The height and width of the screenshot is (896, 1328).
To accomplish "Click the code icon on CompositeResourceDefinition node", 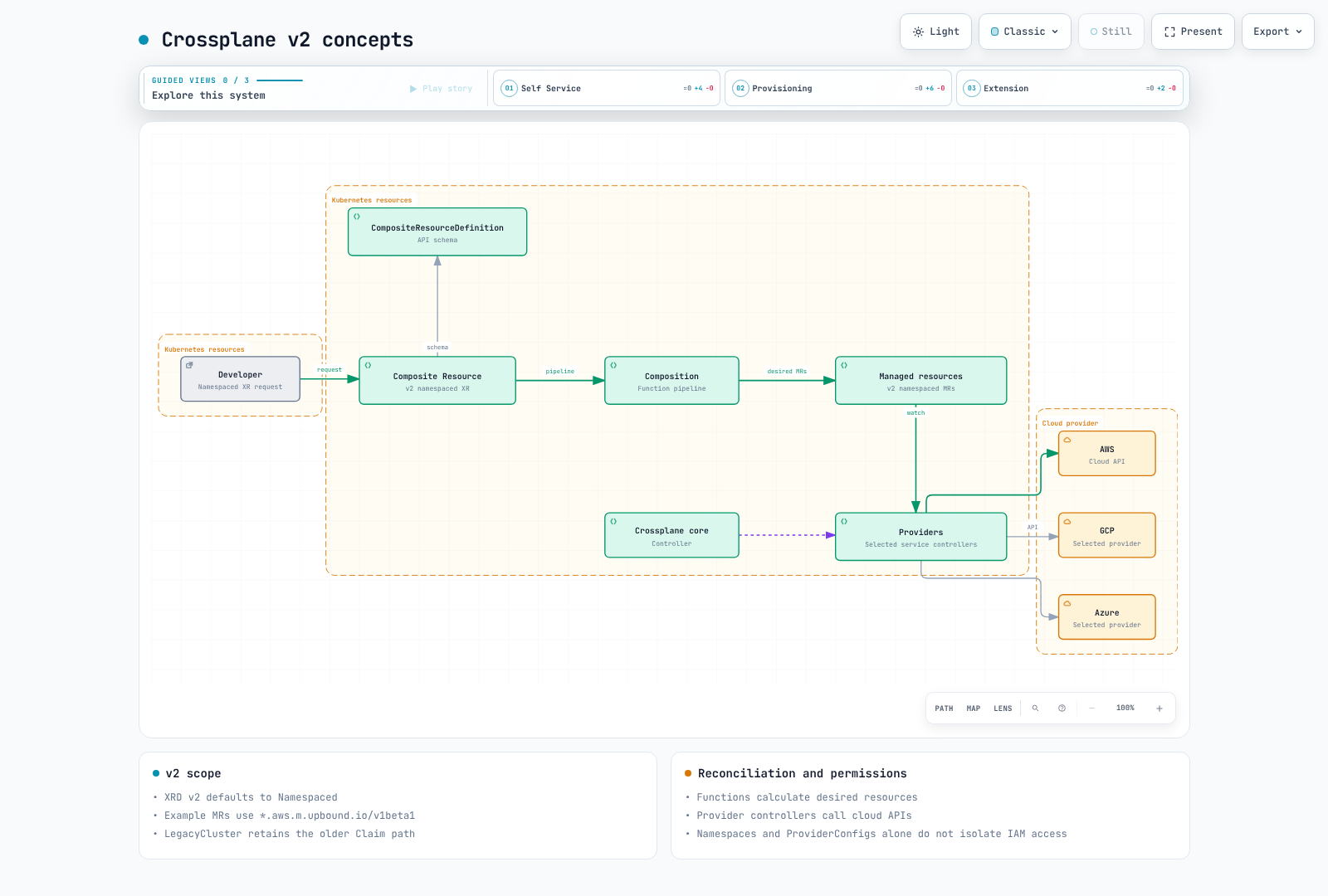I will (357, 217).
